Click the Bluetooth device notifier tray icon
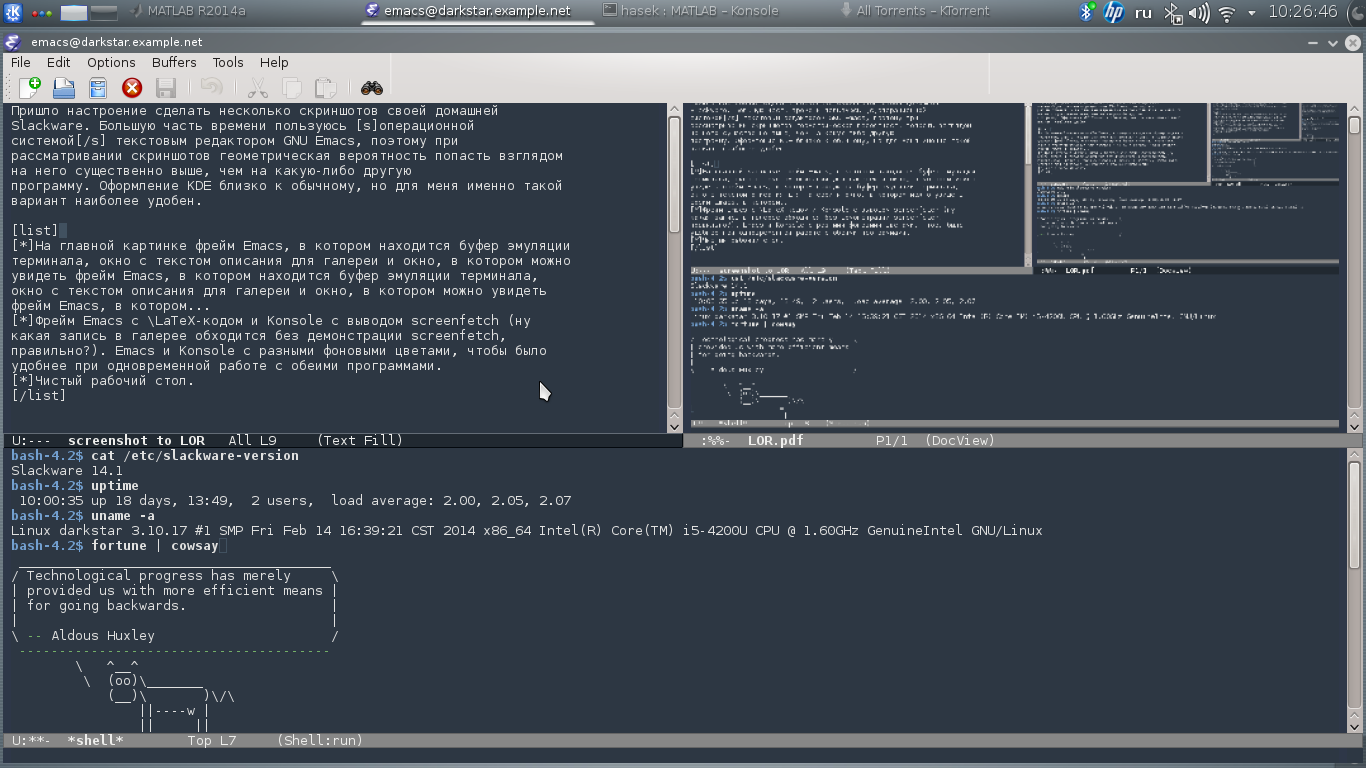1366x768 pixels. tap(1173, 13)
